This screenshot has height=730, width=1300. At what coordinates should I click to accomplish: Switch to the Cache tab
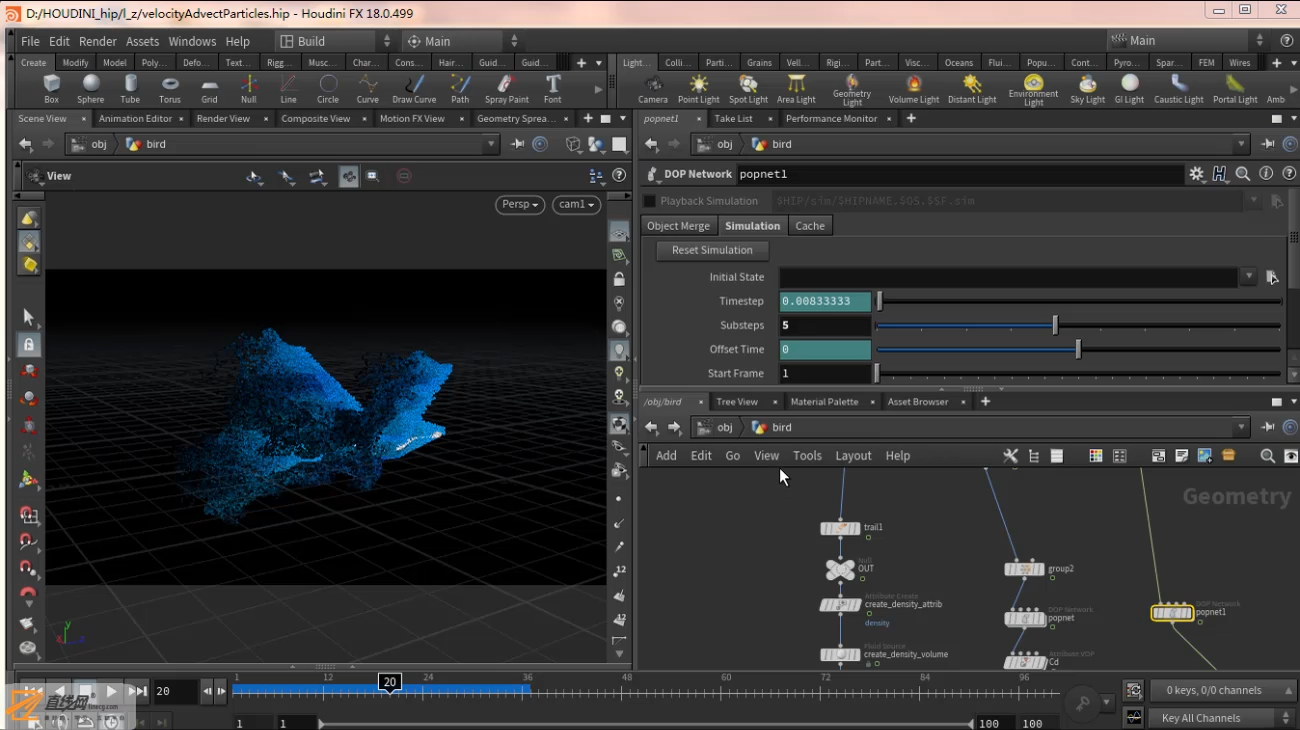pos(810,226)
